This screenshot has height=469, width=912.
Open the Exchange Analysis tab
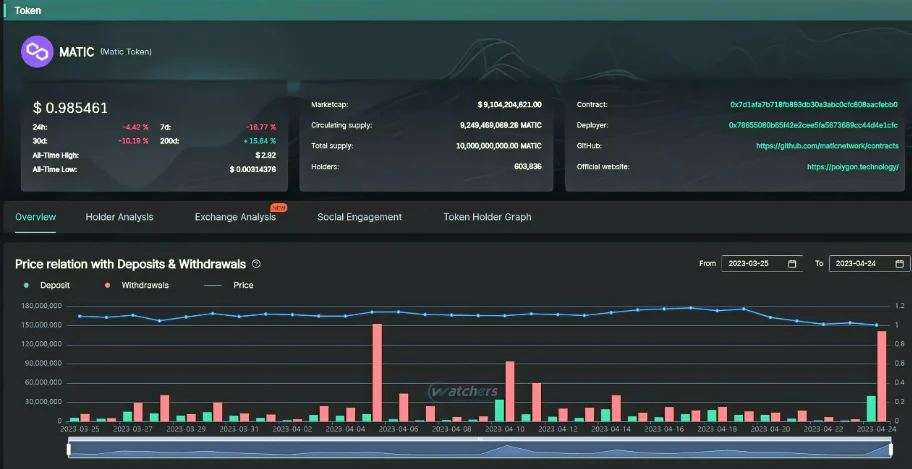235,217
